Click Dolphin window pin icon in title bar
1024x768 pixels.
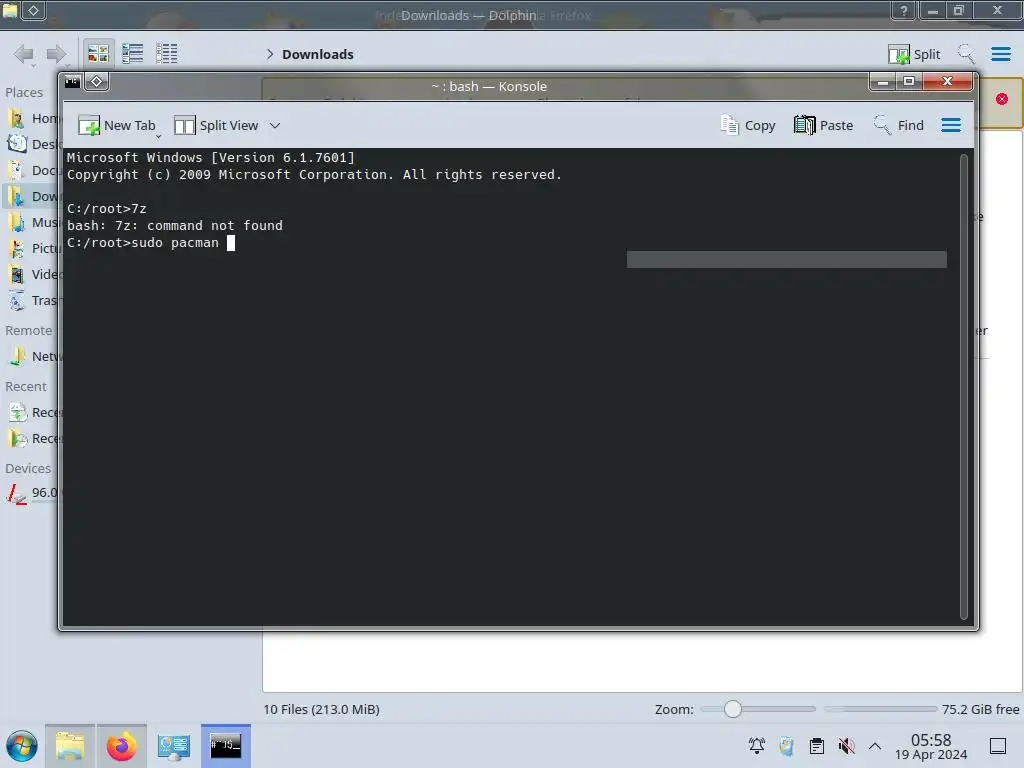[x=33, y=10]
